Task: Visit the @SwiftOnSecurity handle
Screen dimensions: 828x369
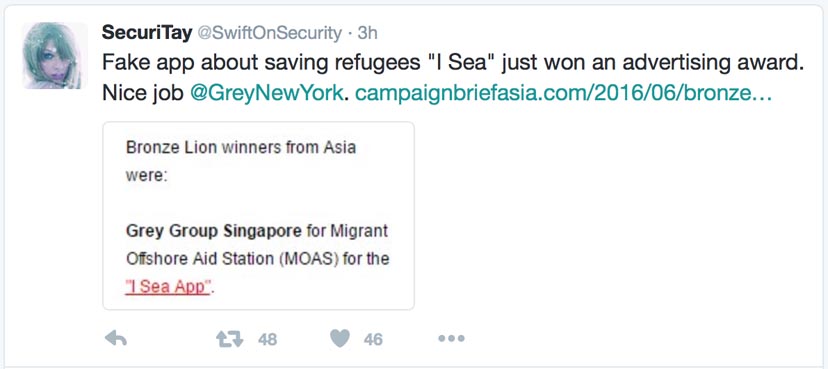Action: coord(269,33)
